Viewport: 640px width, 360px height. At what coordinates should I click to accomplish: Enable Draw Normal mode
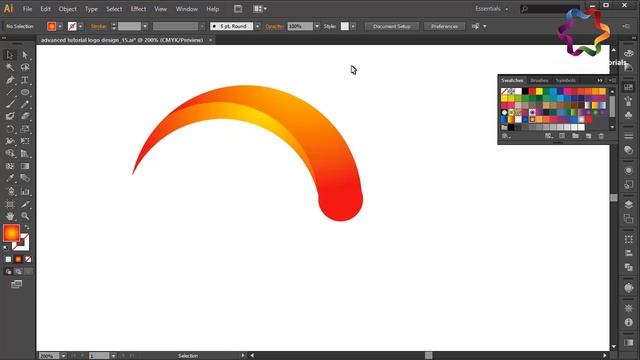tap(8, 271)
